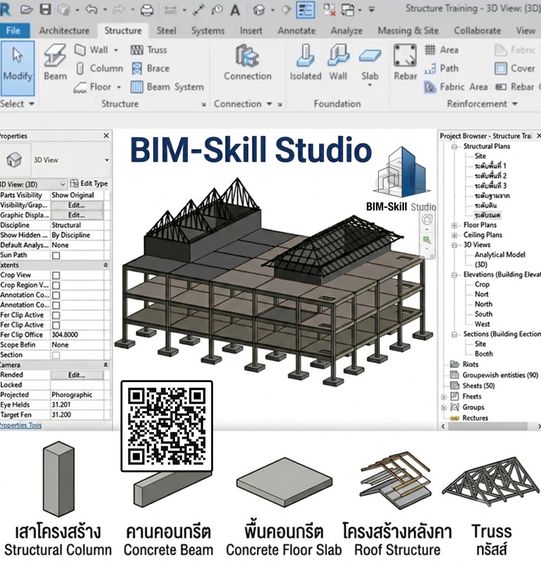Image resolution: width=541 pixels, height=562 pixels.
Task: Select Analytical Model in 3D Views
Action: tap(500, 254)
